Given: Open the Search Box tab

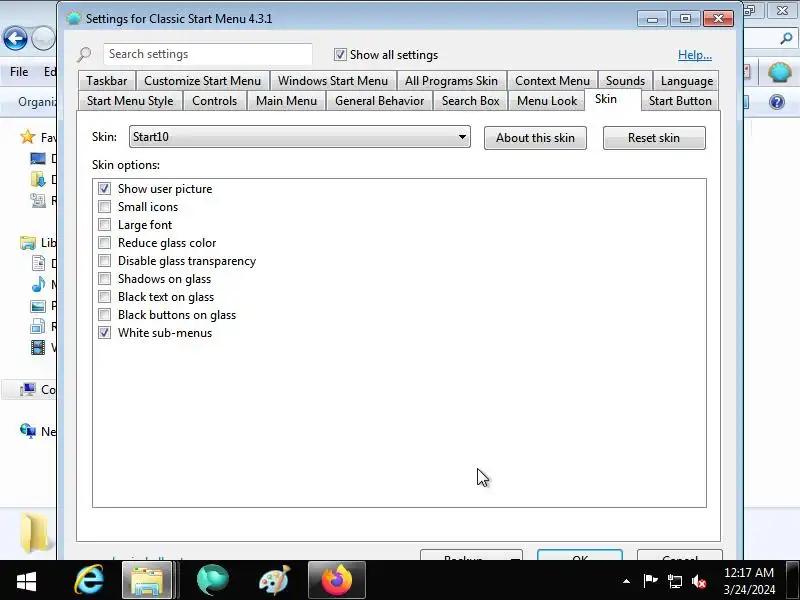Looking at the screenshot, I should click(470, 101).
